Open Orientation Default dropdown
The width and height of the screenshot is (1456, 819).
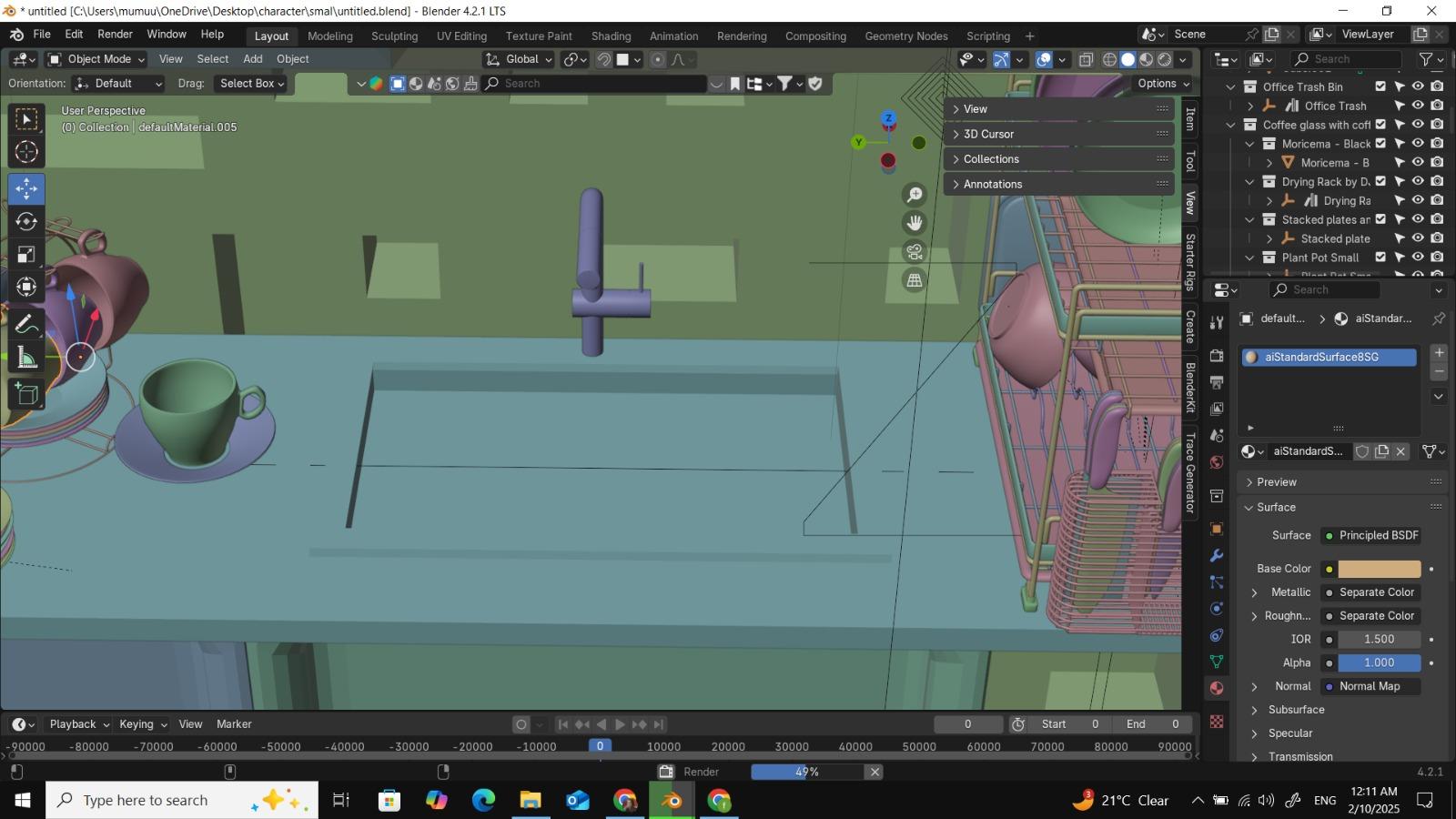[x=119, y=83]
